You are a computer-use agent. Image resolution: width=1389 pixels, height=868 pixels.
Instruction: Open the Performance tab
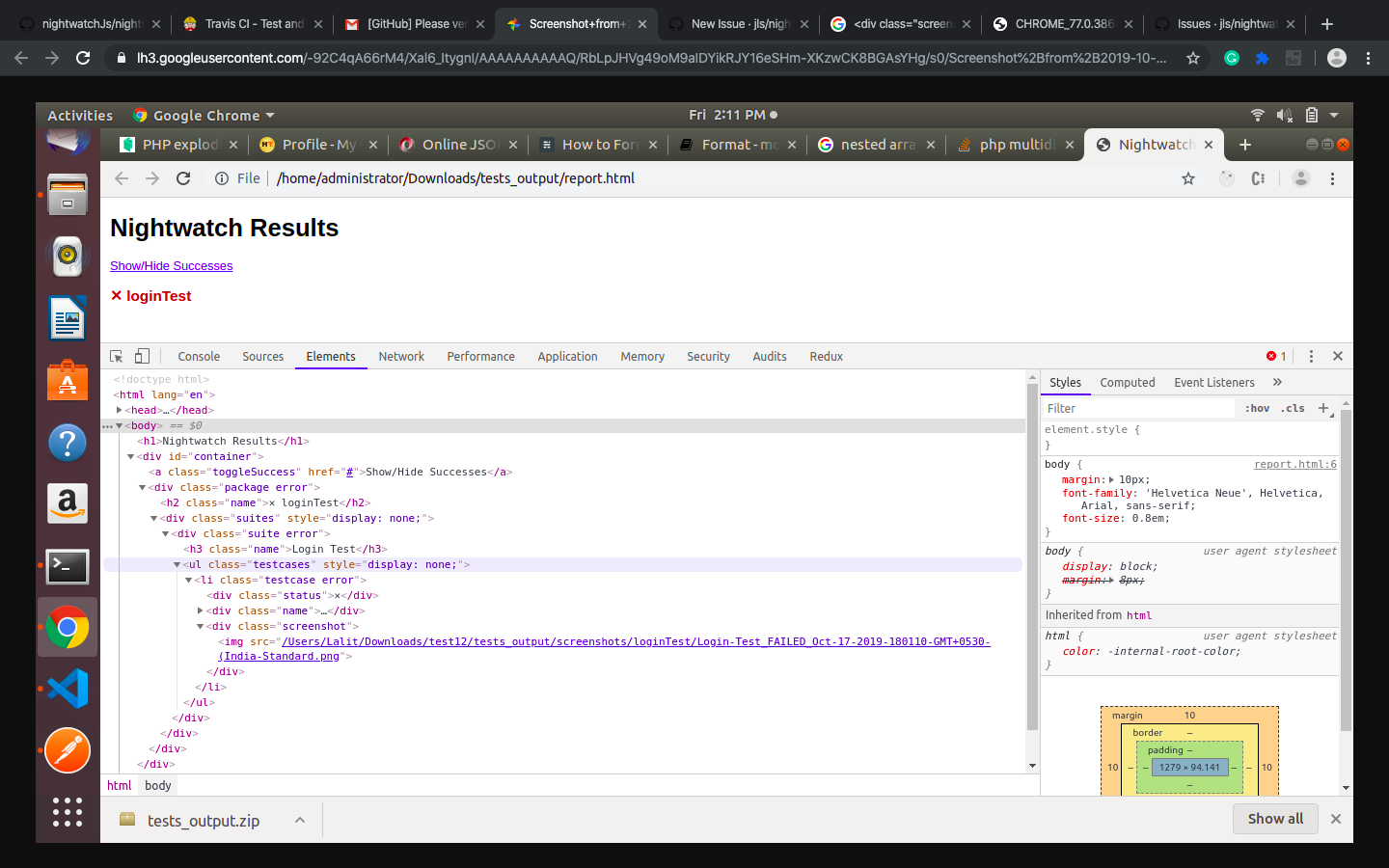coord(481,356)
